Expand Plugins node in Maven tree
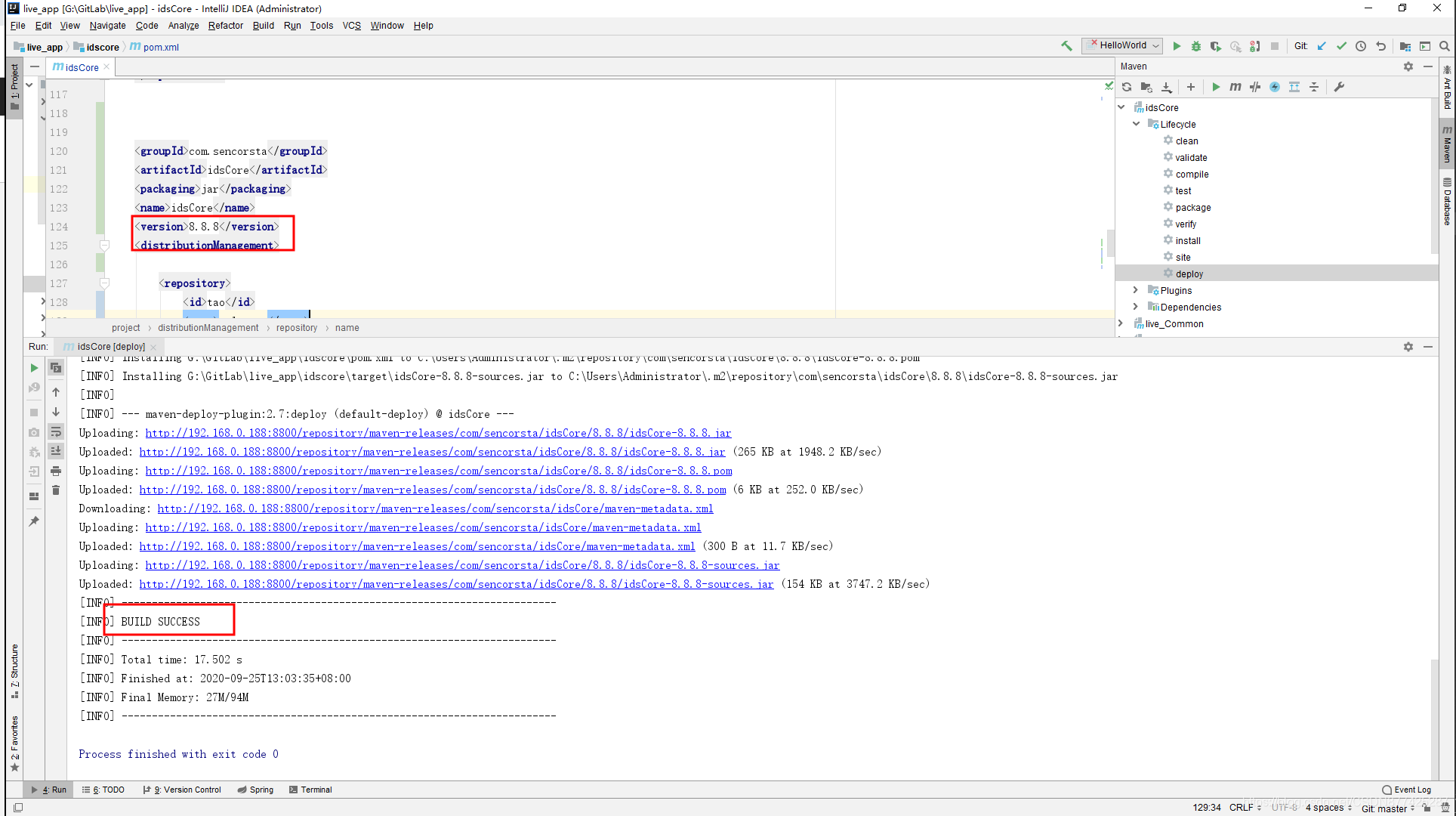The height and width of the screenshot is (816, 1456). (1136, 290)
